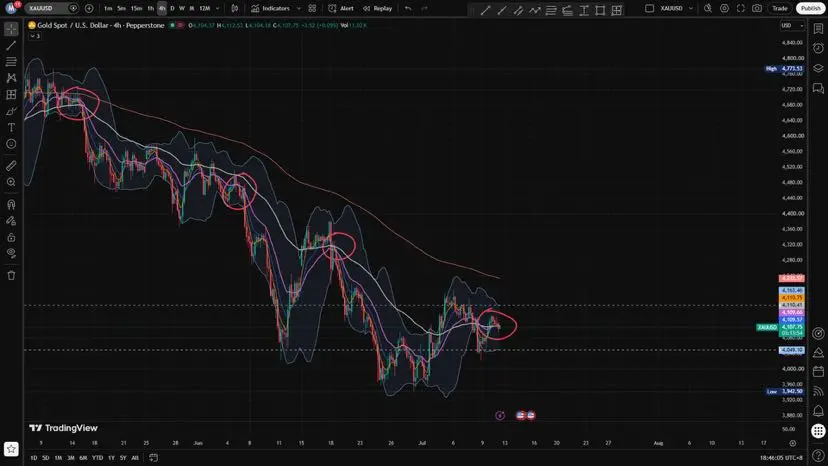Set range to 1D
The height and width of the screenshot is (466, 828).
[x=34, y=458]
